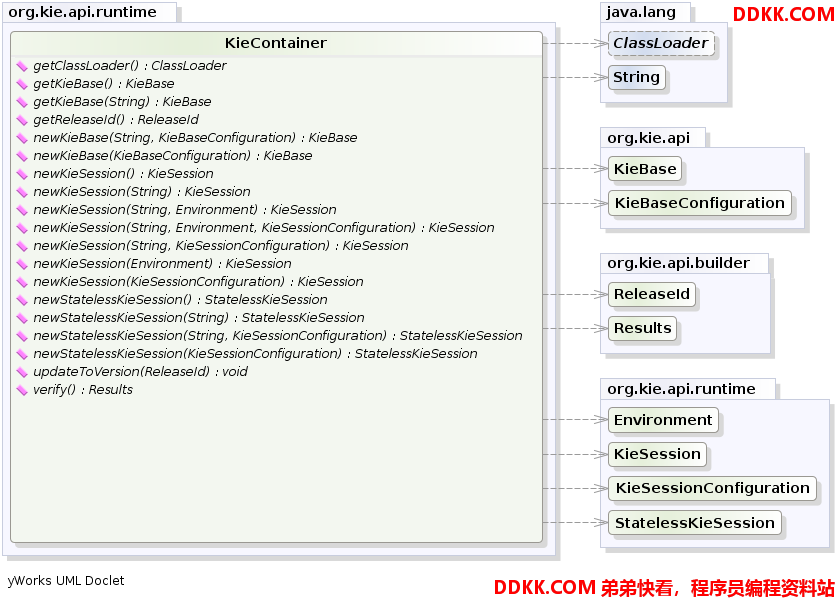Click the yWorks UML Doclet caption
837x598 pixels.
66,580
